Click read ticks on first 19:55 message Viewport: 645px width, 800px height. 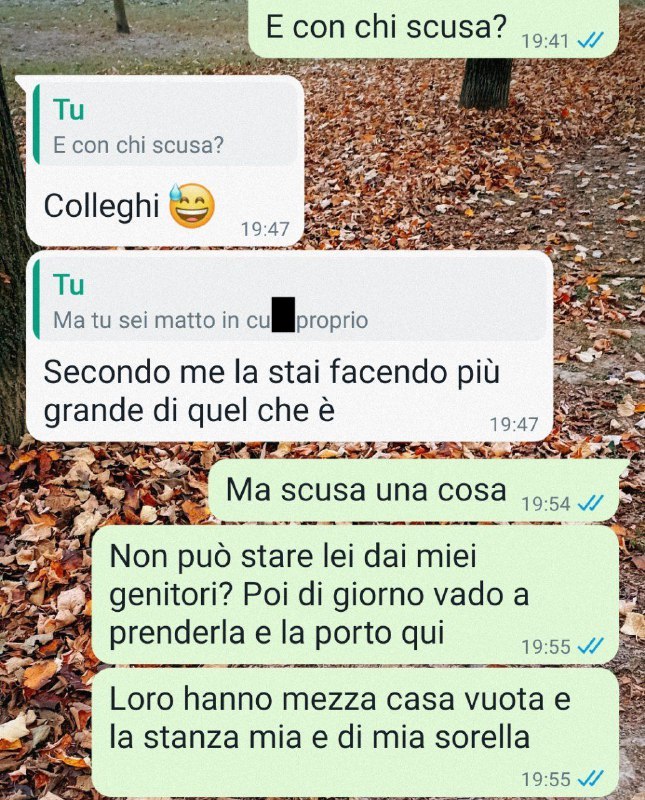[x=591, y=646]
